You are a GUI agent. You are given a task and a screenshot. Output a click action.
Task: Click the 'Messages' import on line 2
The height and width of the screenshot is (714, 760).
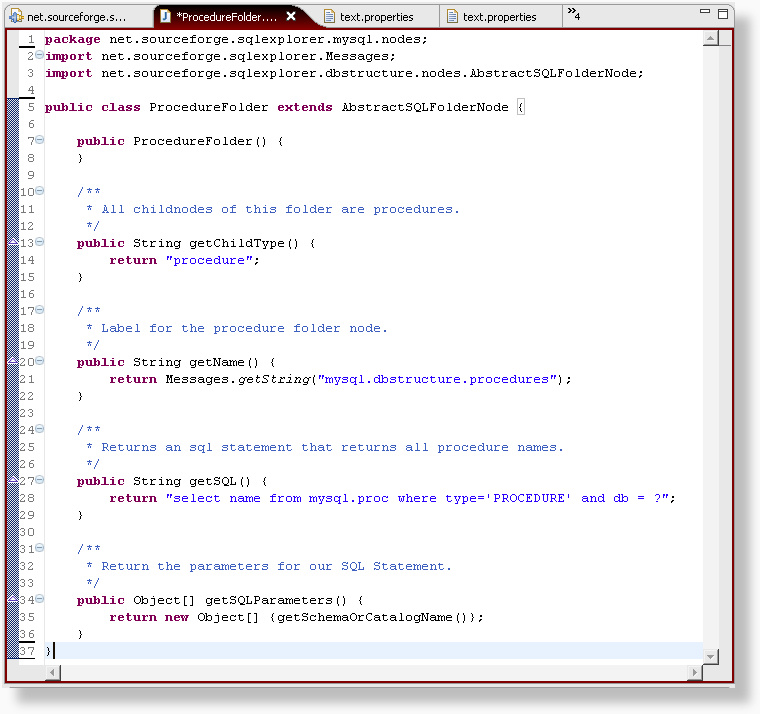point(356,56)
